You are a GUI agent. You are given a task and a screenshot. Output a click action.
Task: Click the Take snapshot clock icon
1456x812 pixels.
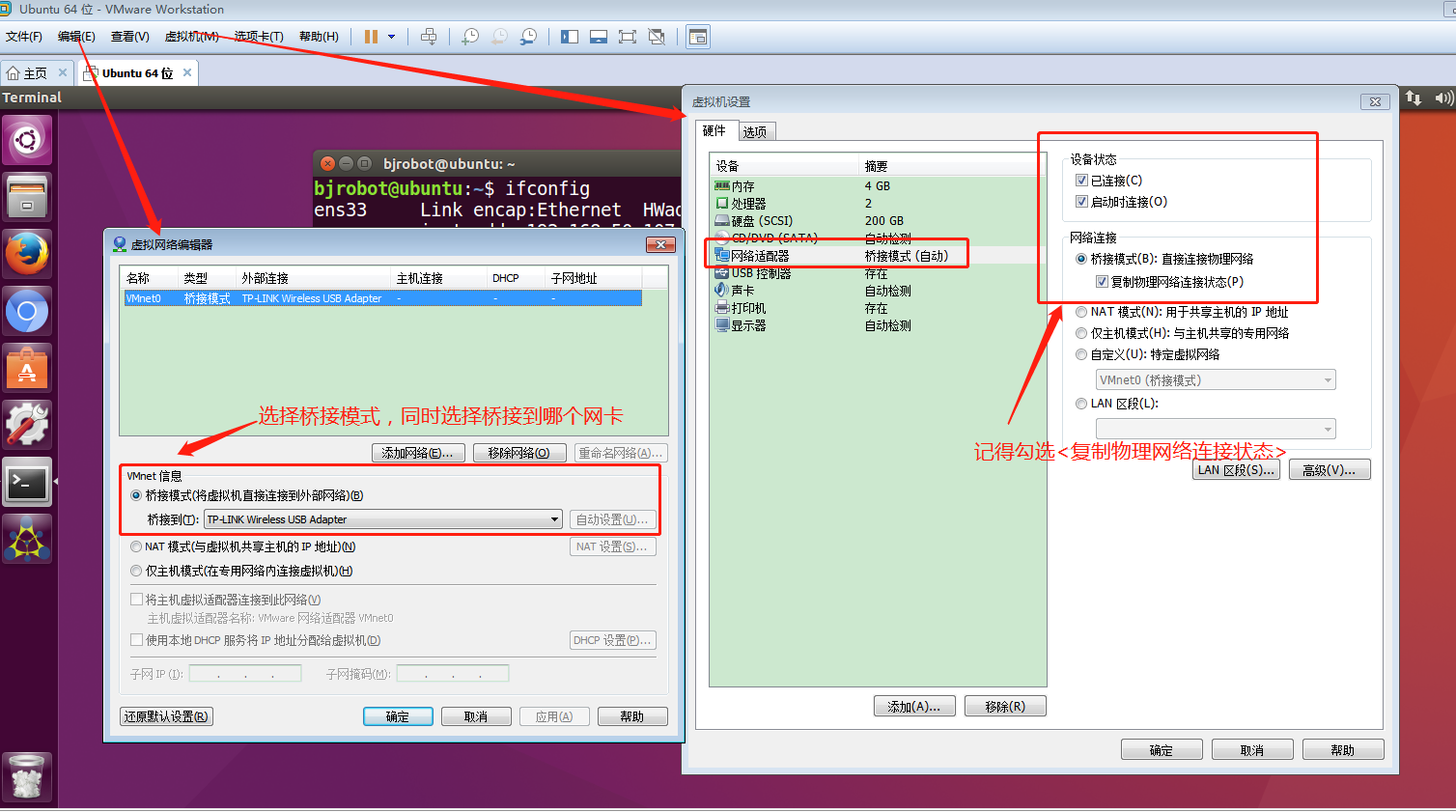tap(470, 37)
